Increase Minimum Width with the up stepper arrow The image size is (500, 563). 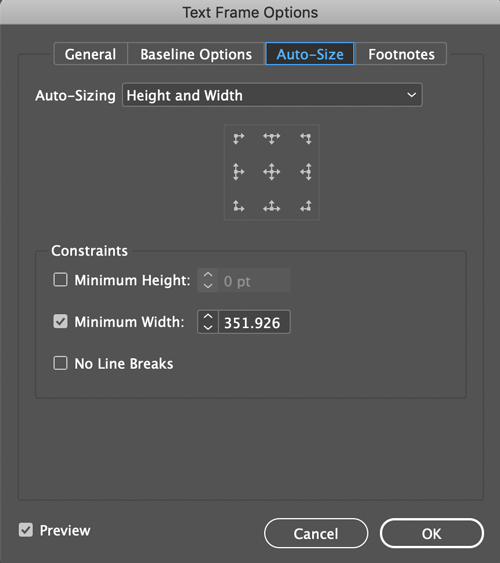[x=208, y=316]
